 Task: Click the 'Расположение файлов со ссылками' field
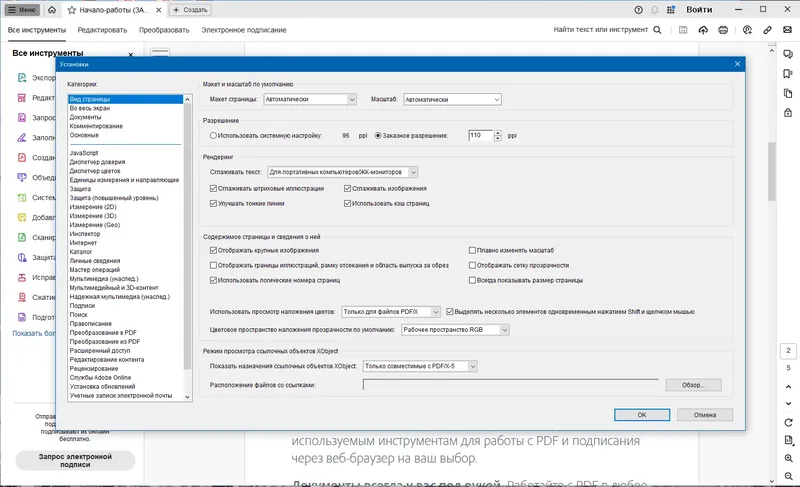tap(511, 385)
